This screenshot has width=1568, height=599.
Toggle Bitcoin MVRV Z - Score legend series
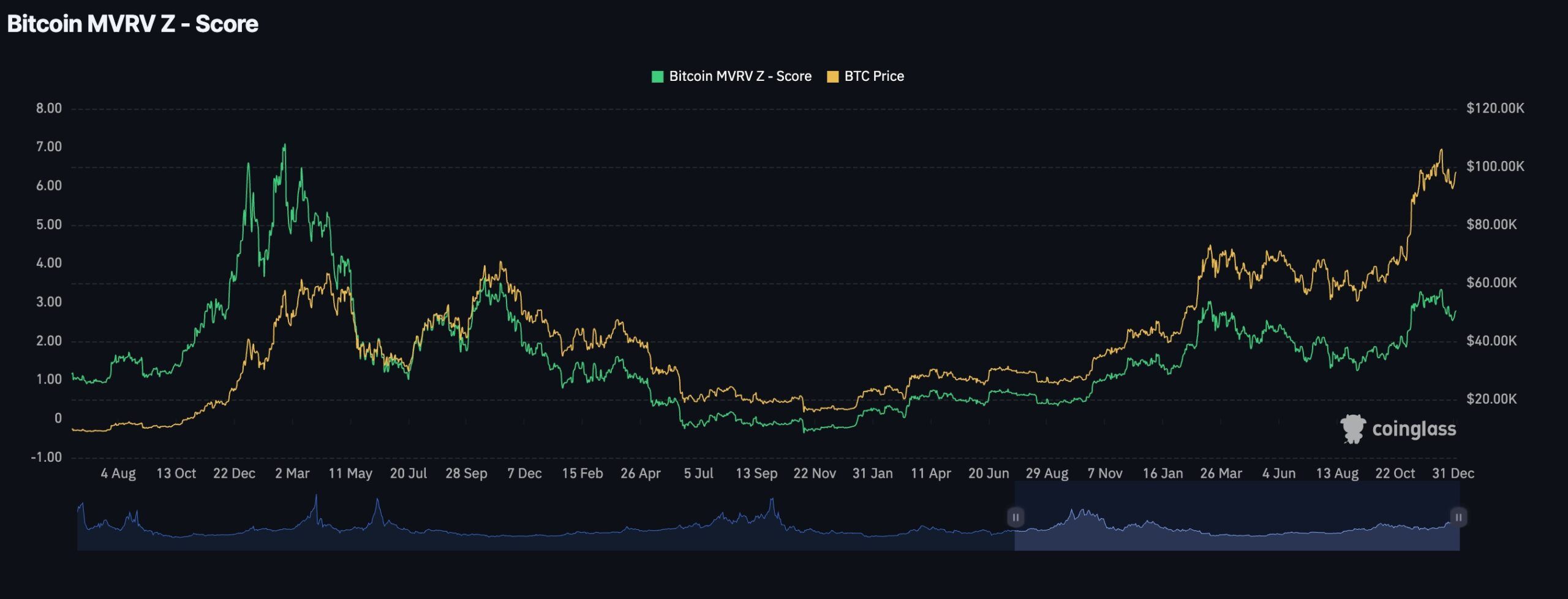[732, 77]
